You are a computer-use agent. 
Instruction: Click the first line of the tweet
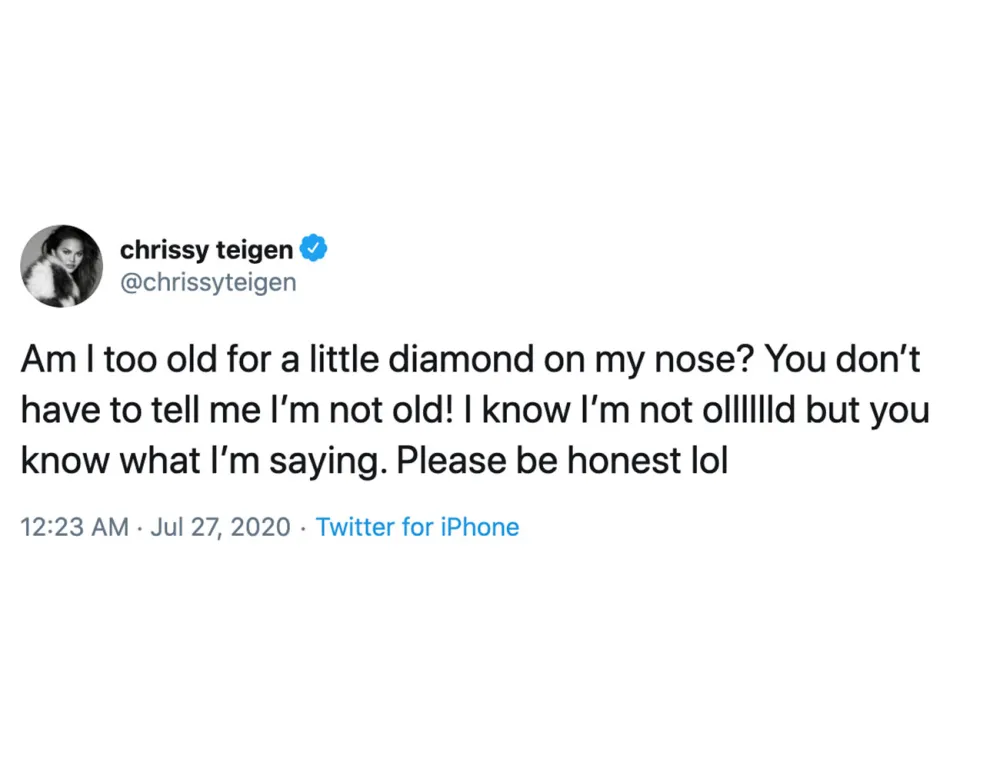(470, 359)
